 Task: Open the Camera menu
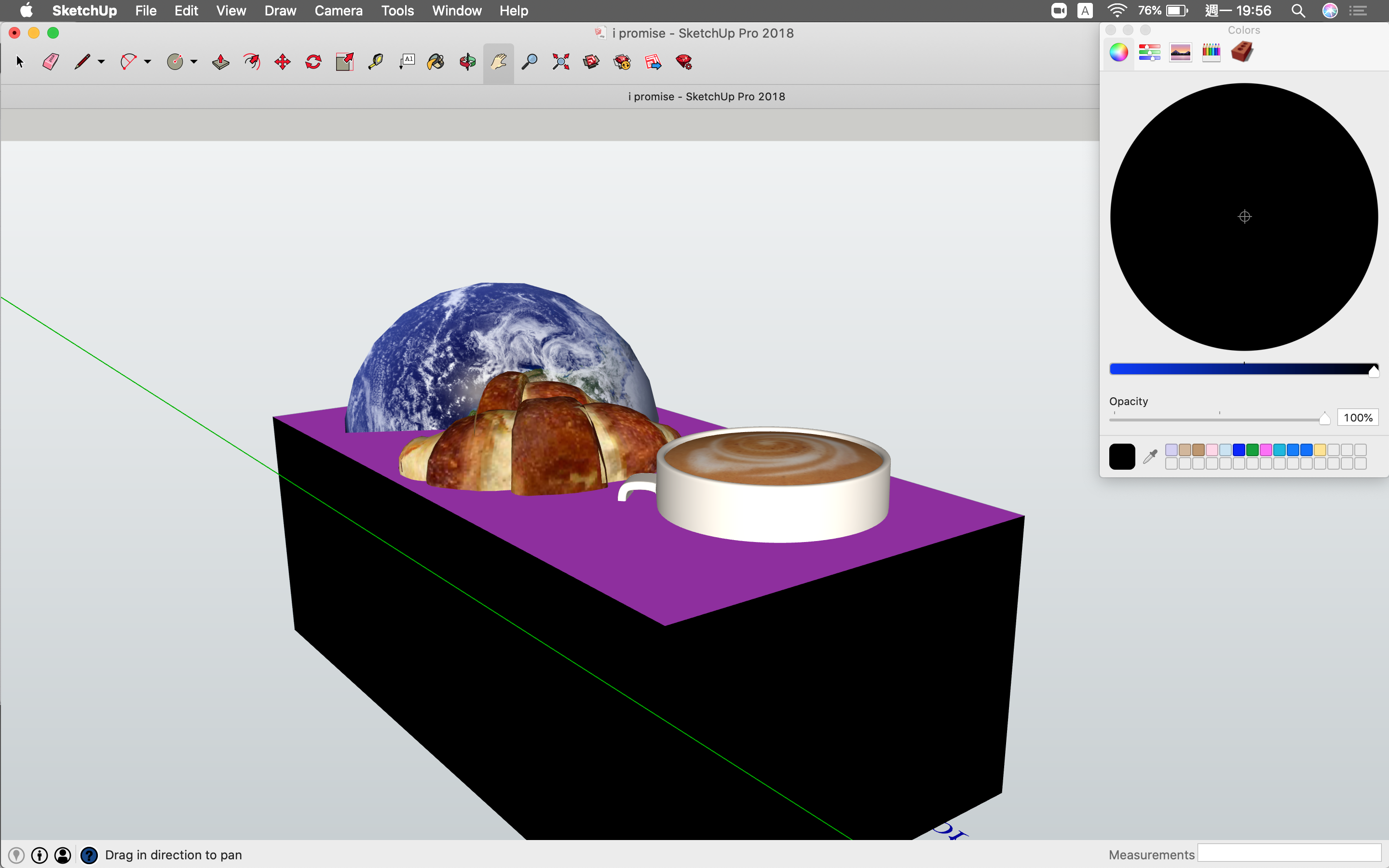click(338, 10)
